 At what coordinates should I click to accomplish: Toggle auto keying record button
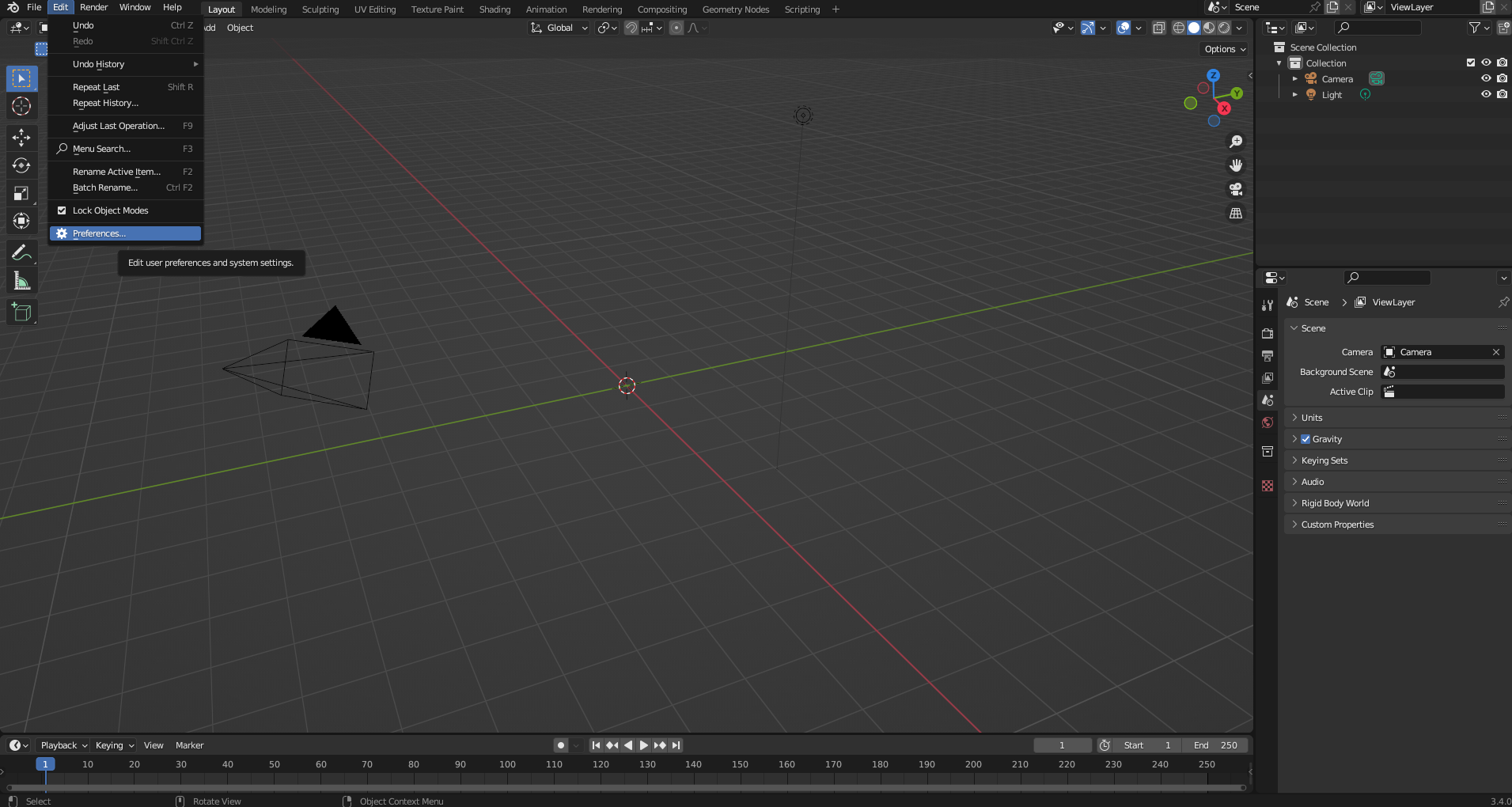pos(561,745)
